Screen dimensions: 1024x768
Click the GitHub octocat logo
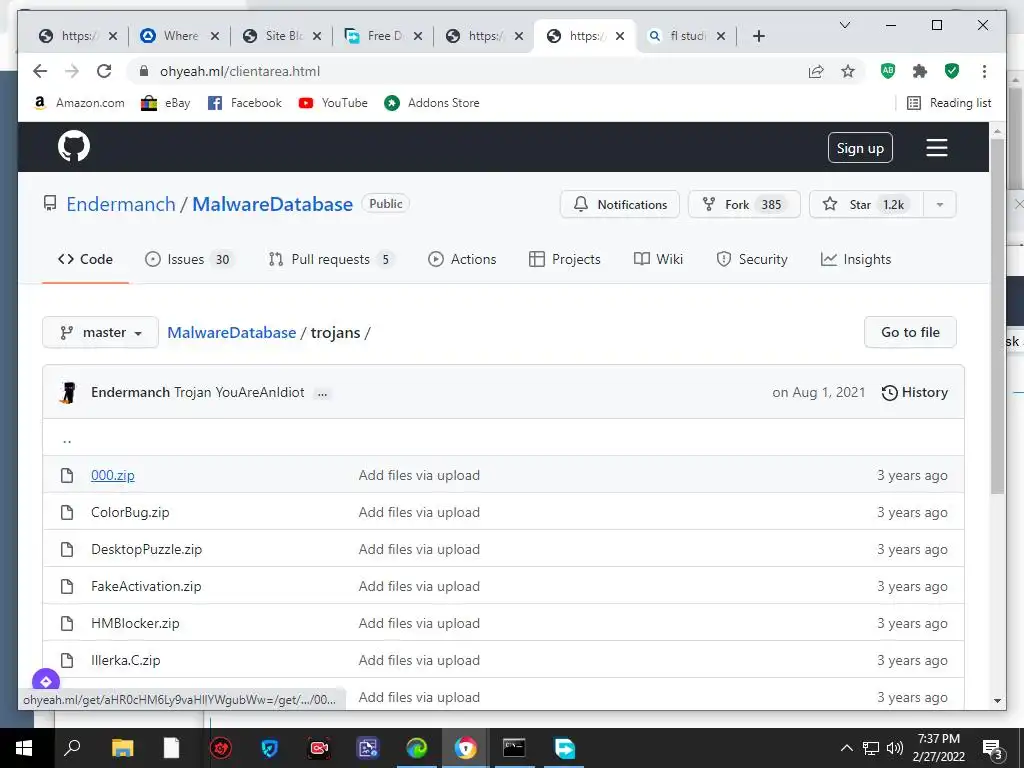coord(74,147)
